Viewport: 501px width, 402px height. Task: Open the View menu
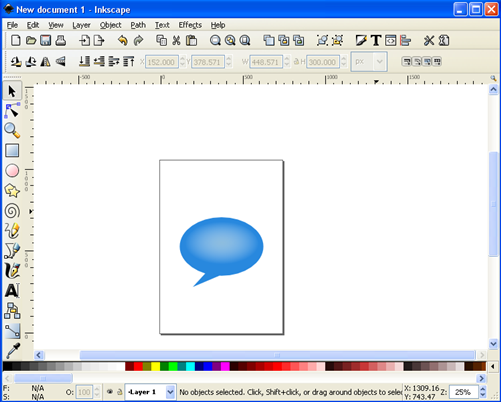click(56, 25)
